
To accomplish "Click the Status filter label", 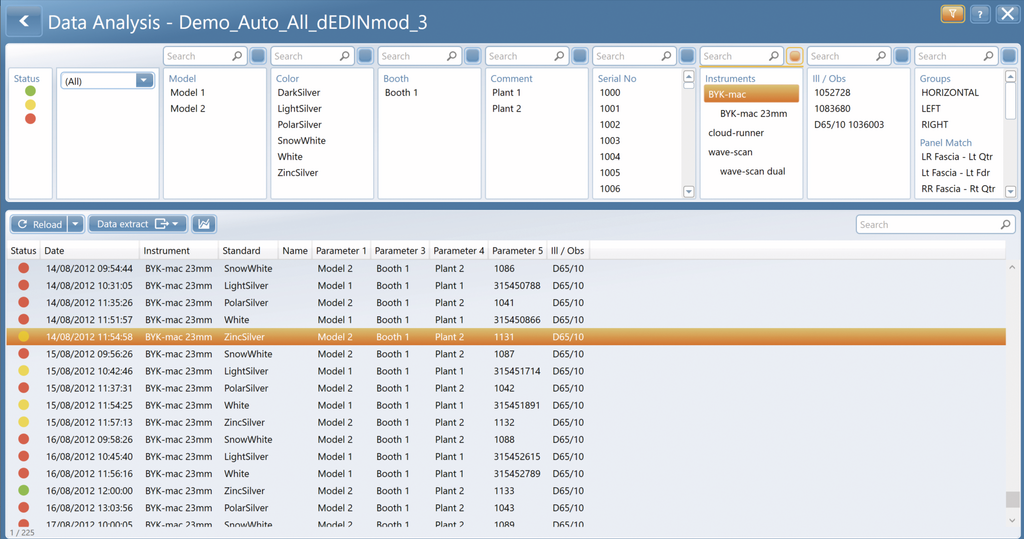I will [x=27, y=78].
